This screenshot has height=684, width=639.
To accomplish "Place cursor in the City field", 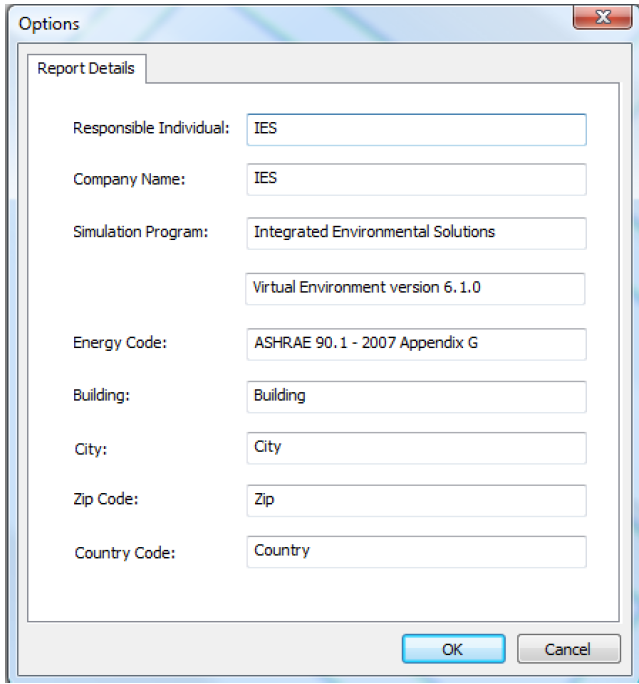I will pos(415,448).
